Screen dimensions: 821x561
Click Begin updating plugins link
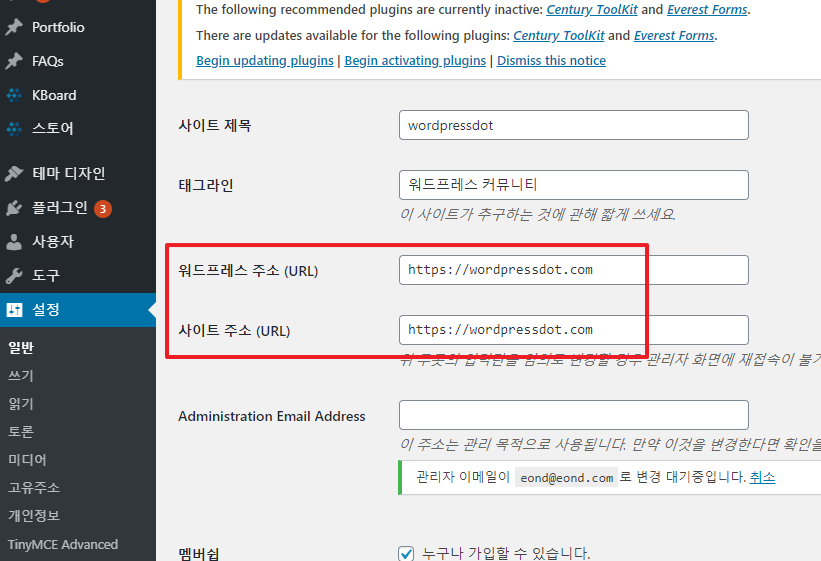point(264,61)
